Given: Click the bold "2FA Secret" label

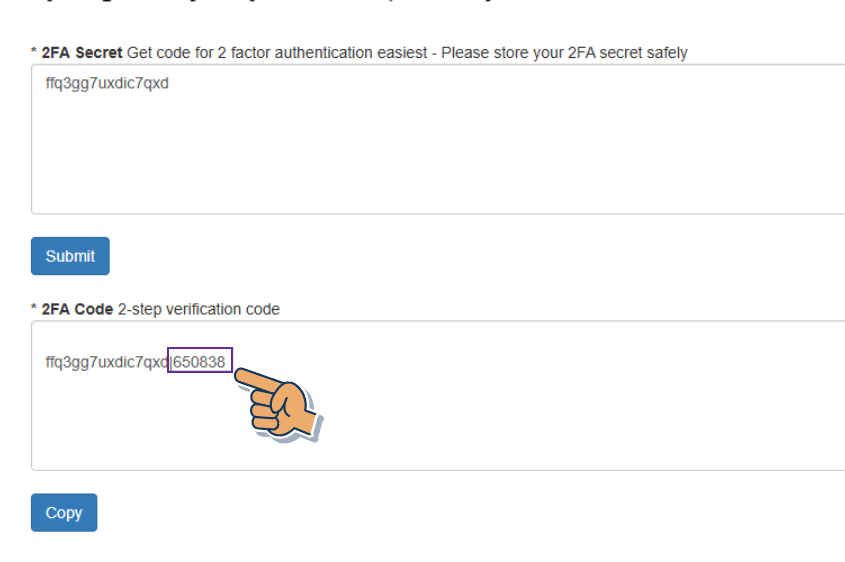Looking at the screenshot, I should point(82,53).
